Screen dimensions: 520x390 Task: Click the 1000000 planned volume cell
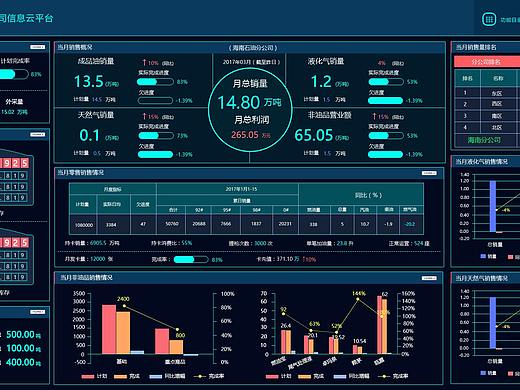84,225
